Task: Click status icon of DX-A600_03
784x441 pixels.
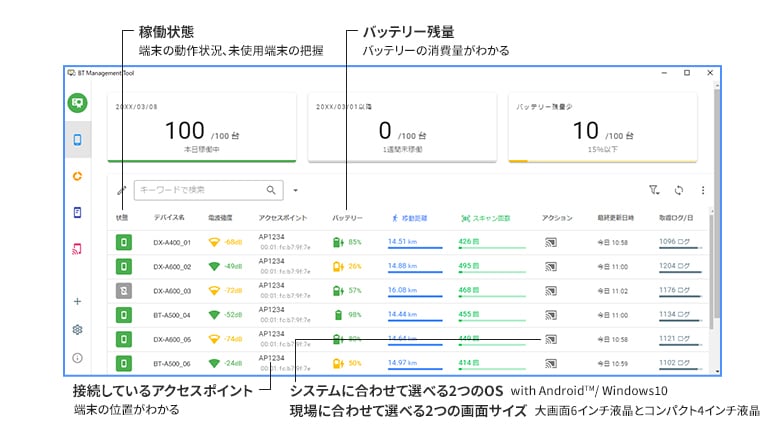Action: pos(122,291)
